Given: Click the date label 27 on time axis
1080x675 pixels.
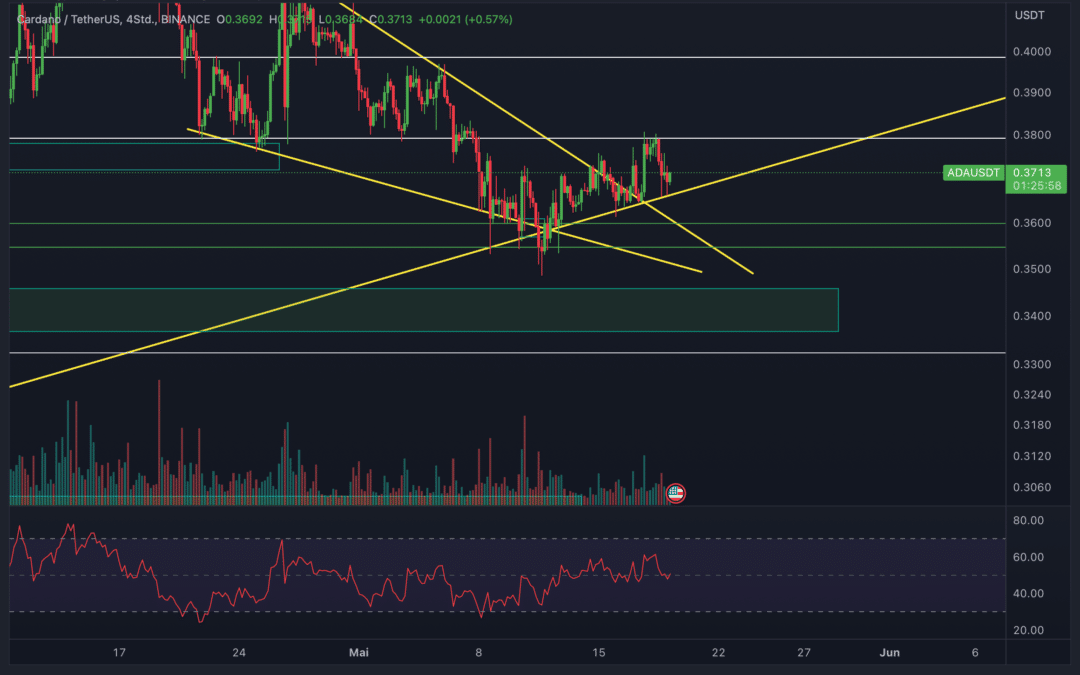Looking at the screenshot, I should [804, 652].
